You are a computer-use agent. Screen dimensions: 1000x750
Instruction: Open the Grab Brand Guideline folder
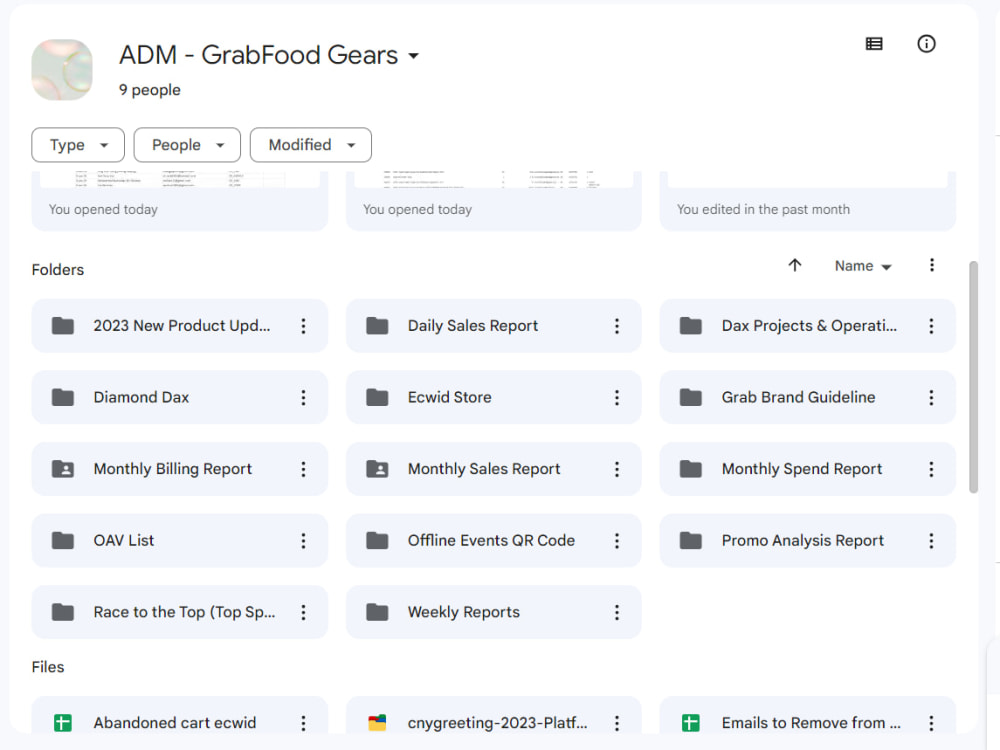807,397
